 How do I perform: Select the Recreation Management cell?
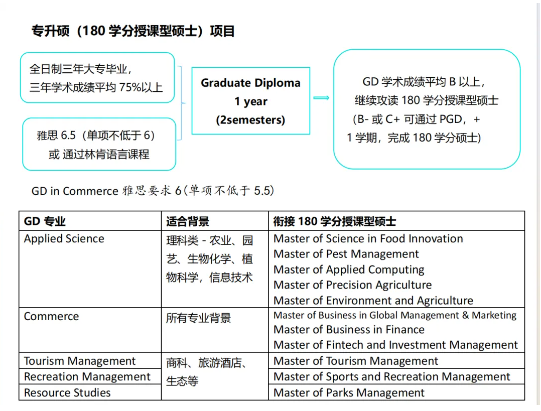coord(90,376)
